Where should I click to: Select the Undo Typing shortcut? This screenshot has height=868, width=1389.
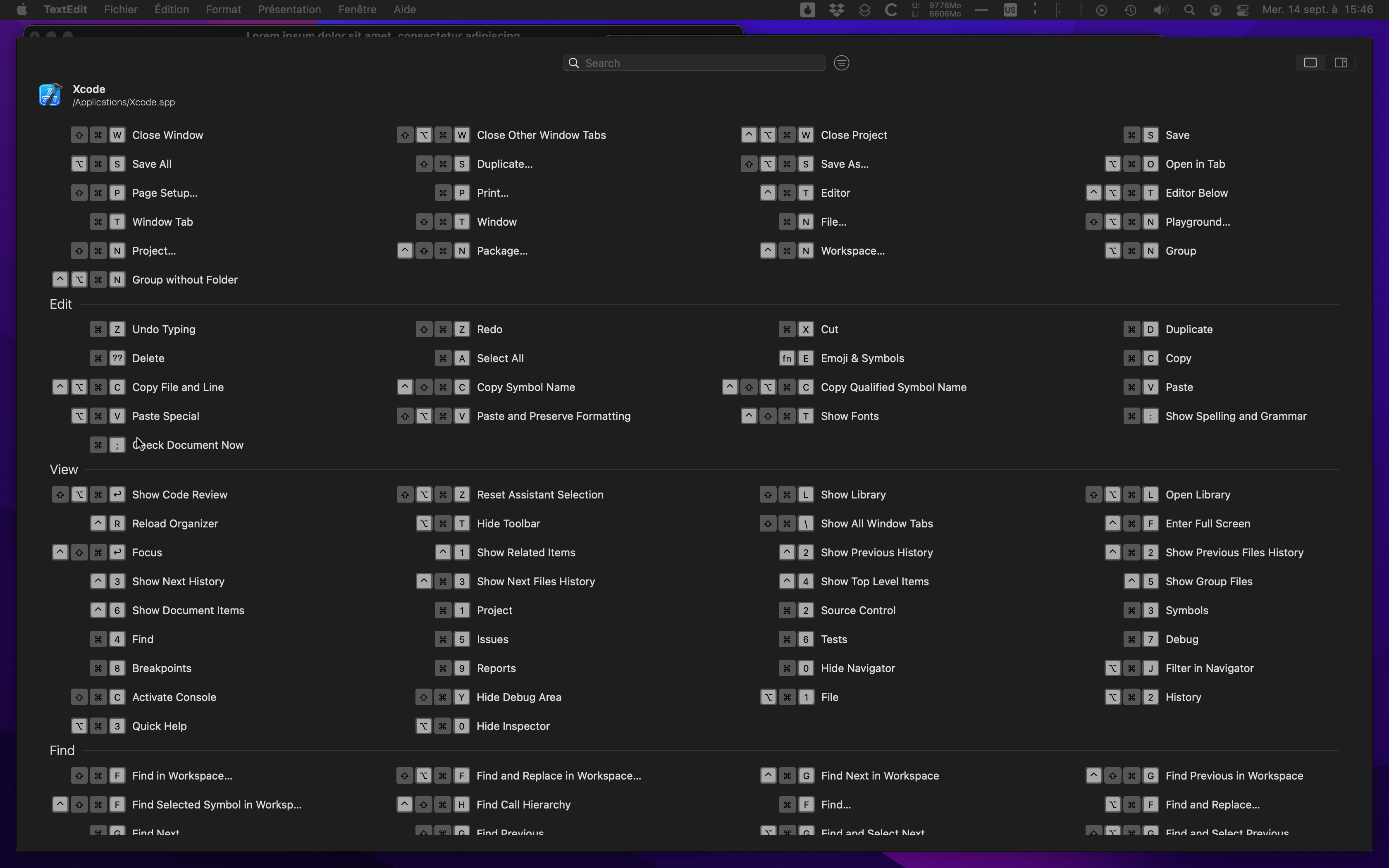click(x=143, y=329)
